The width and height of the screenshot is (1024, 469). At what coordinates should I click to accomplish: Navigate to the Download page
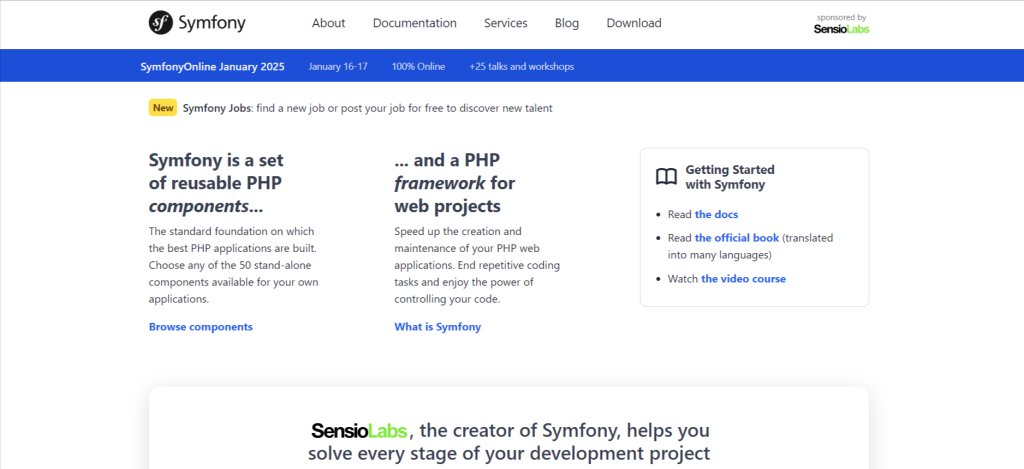(633, 23)
